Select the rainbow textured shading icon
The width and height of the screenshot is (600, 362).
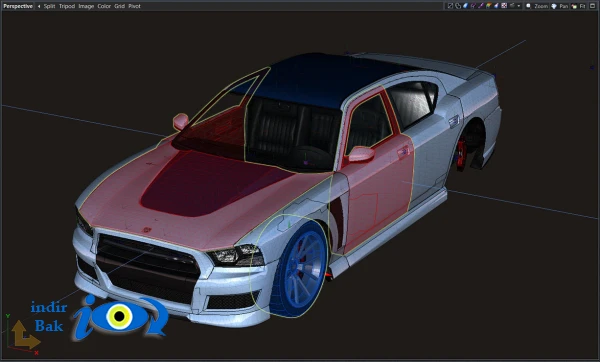(x=489, y=6)
